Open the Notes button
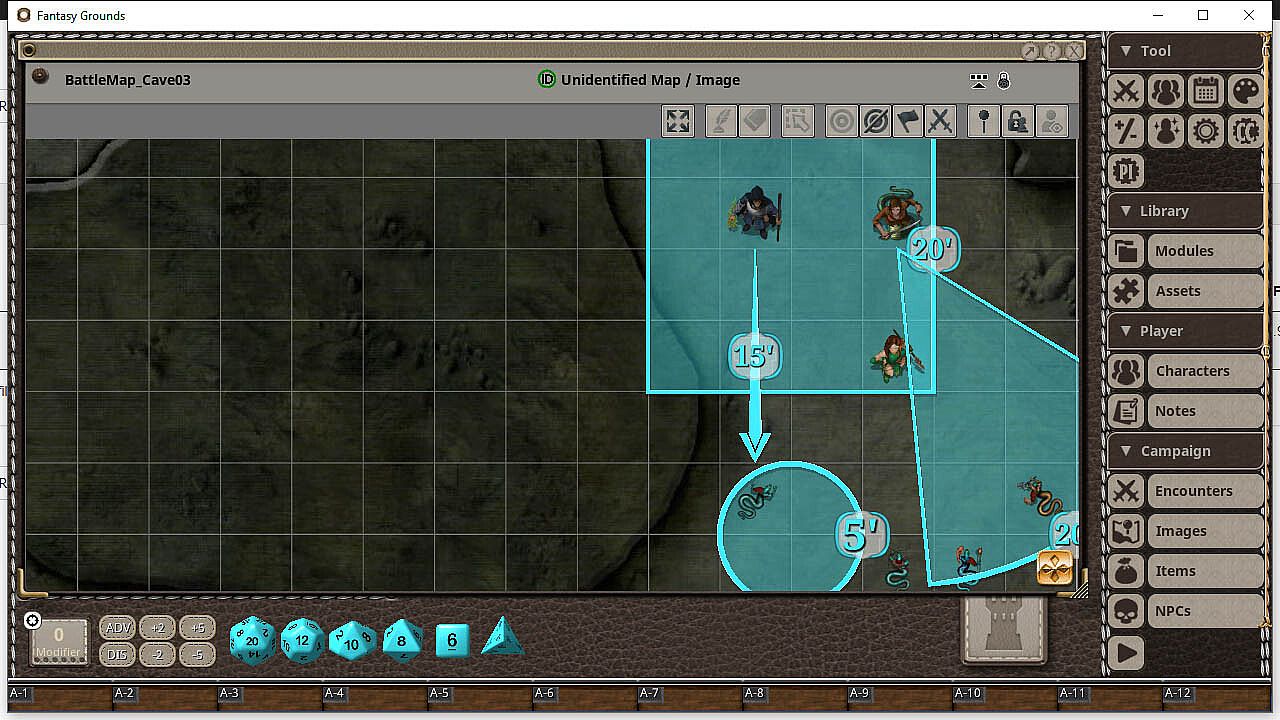 point(1204,411)
